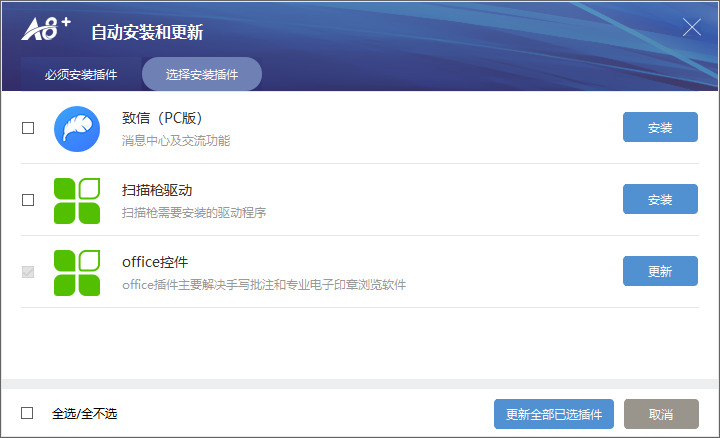The width and height of the screenshot is (720, 438).
Task: Click the A8+ logo icon
Action: pyautogui.click(x=46, y=29)
